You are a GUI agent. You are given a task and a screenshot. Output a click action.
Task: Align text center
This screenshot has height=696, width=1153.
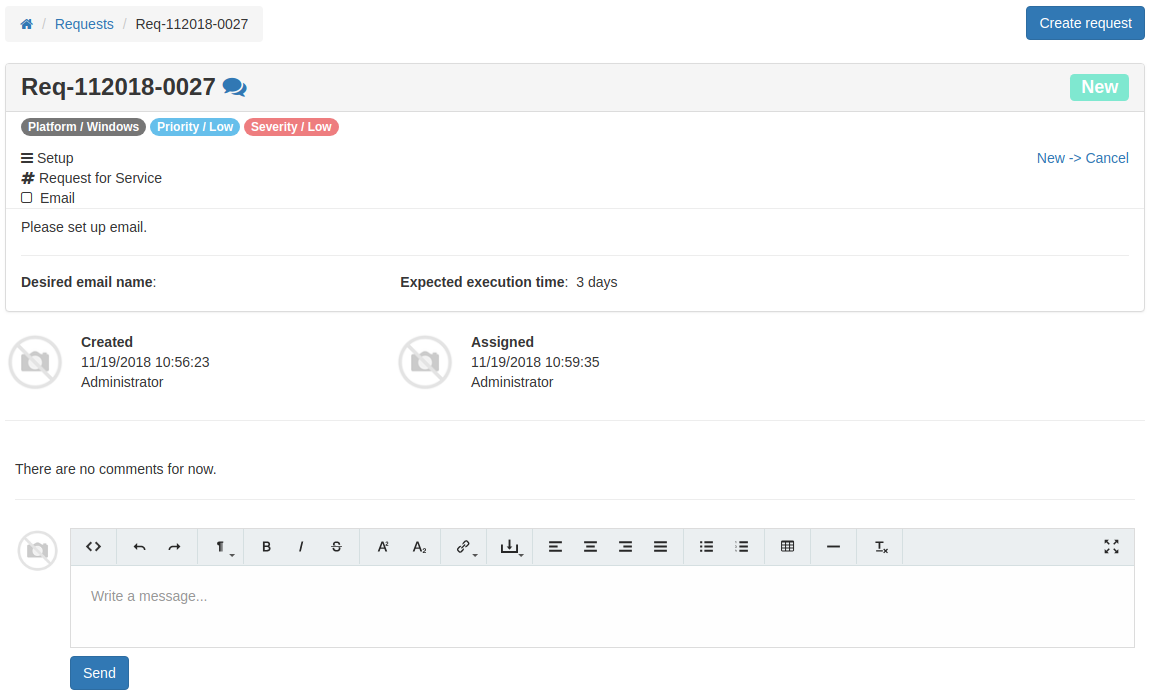(x=590, y=547)
